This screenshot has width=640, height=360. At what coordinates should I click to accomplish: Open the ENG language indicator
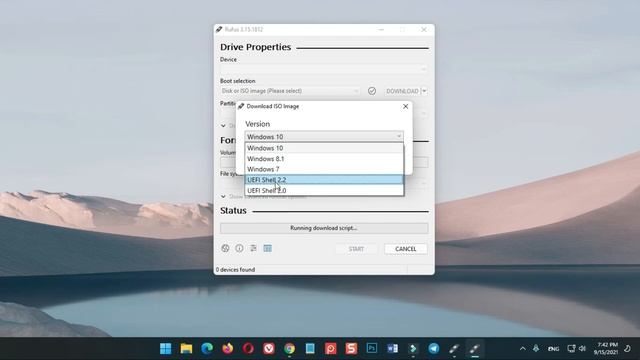(553, 349)
